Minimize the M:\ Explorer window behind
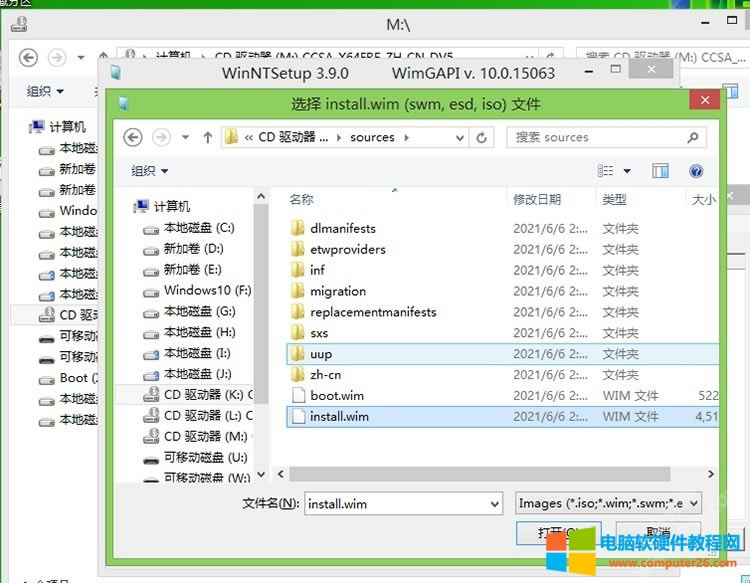750x583 pixels. [705, 22]
